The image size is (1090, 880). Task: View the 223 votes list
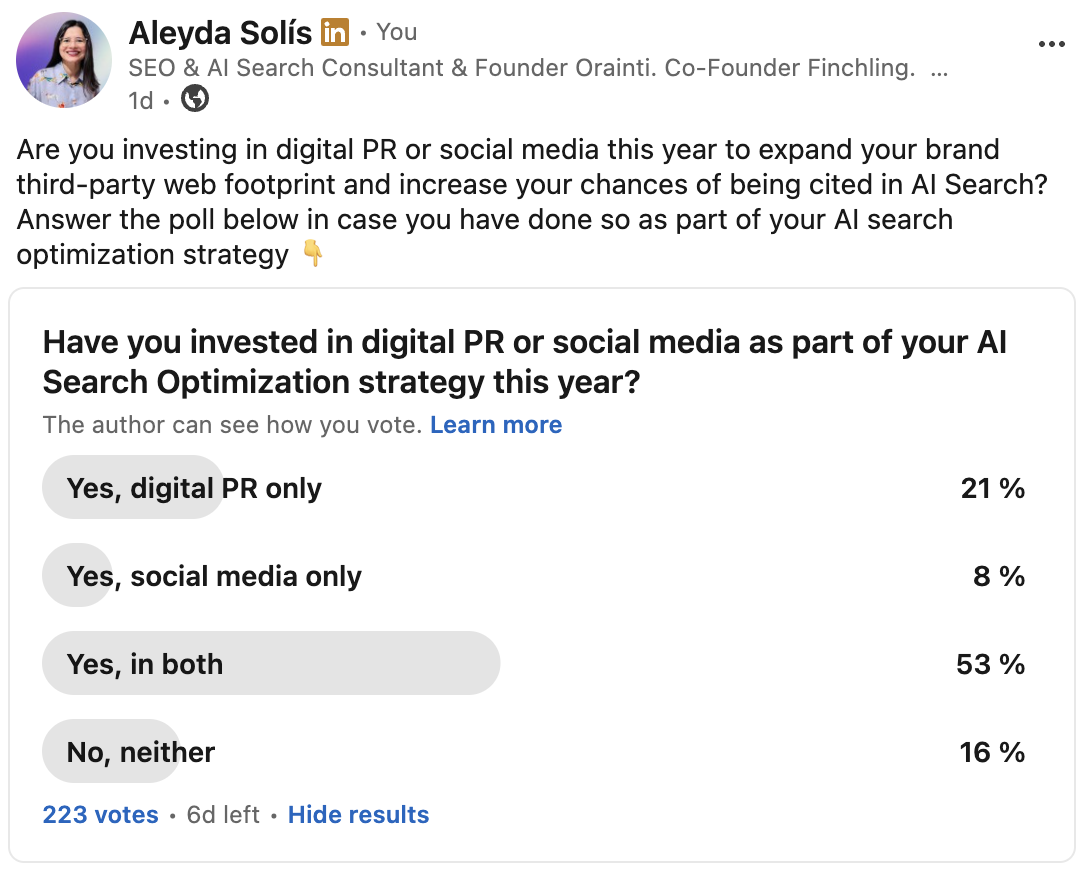tap(101, 814)
